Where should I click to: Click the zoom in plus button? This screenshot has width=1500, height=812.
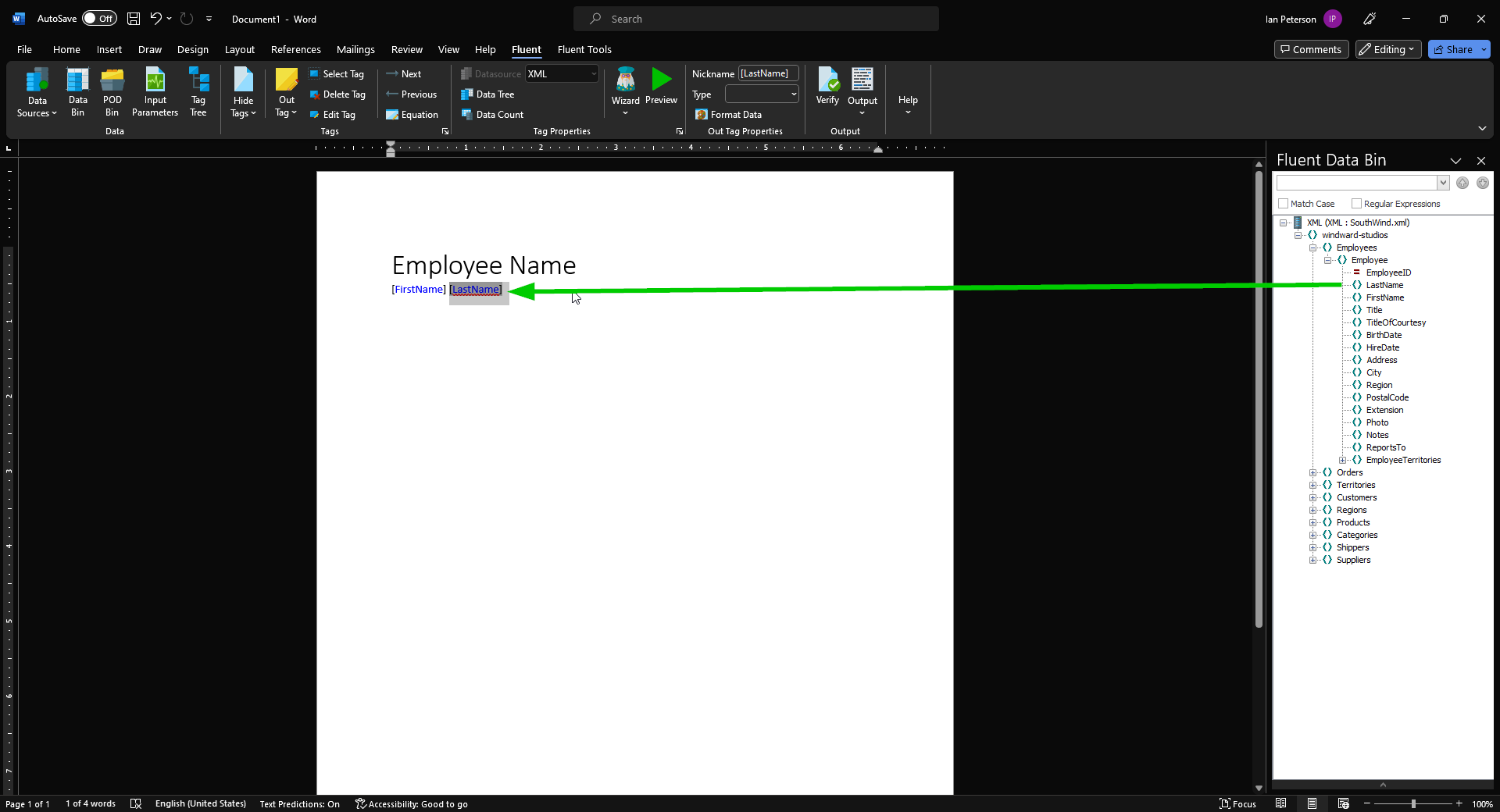click(x=1459, y=803)
